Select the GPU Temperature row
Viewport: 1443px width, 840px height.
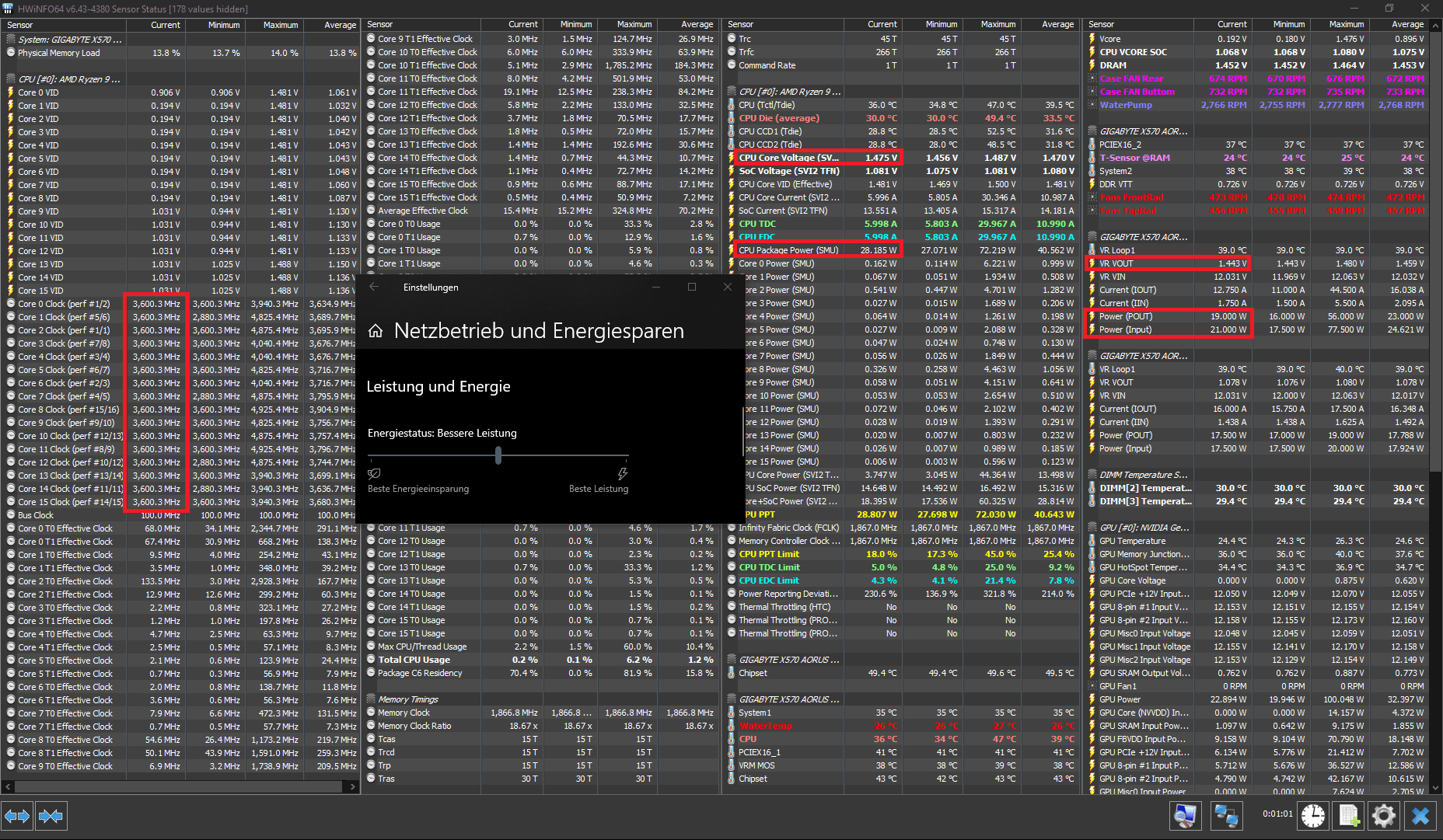1257,541
